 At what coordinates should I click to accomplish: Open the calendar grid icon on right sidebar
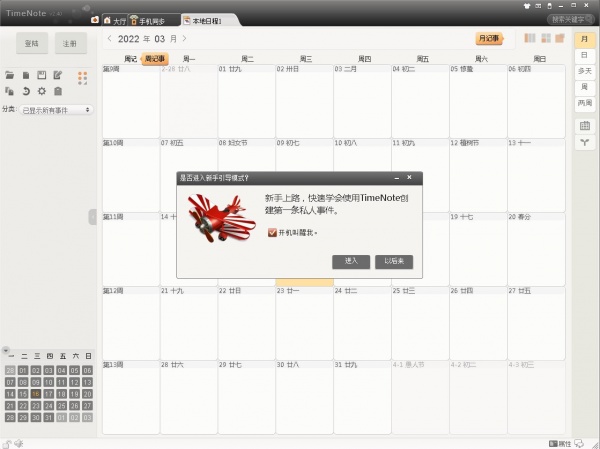(x=584, y=126)
